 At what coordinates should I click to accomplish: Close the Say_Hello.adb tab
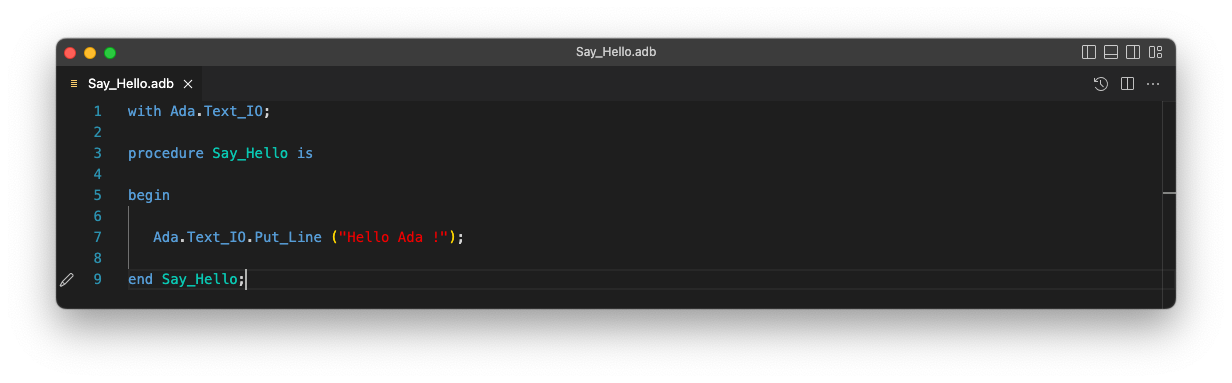click(188, 84)
